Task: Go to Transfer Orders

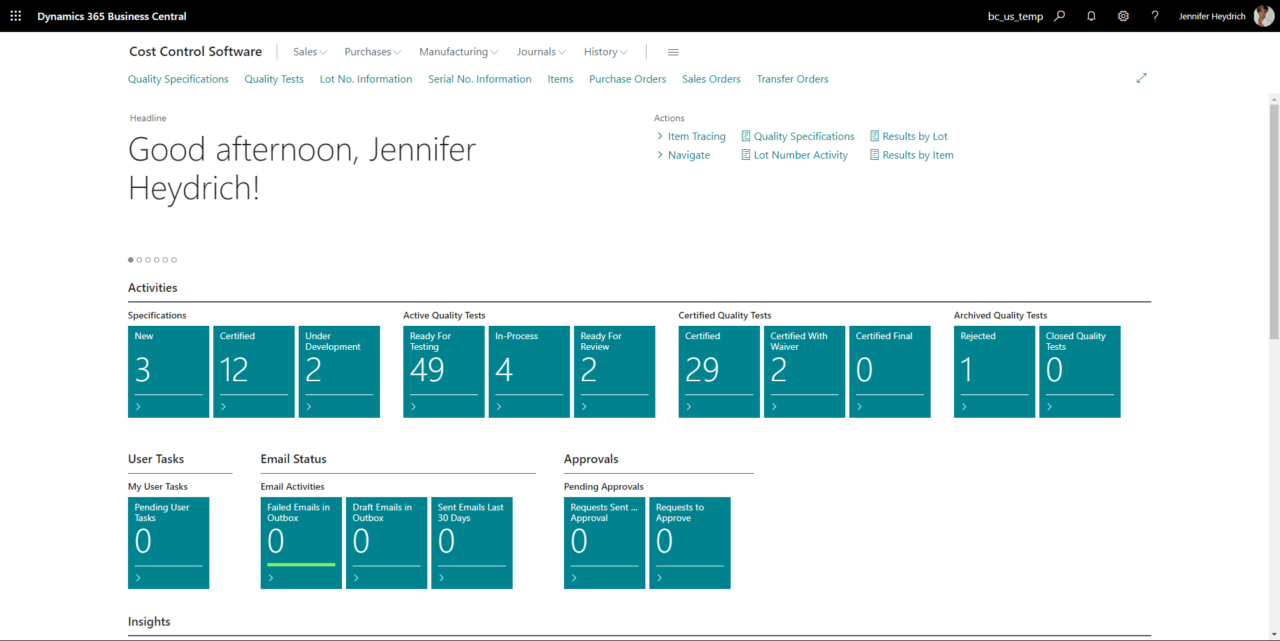Action: coord(792,79)
